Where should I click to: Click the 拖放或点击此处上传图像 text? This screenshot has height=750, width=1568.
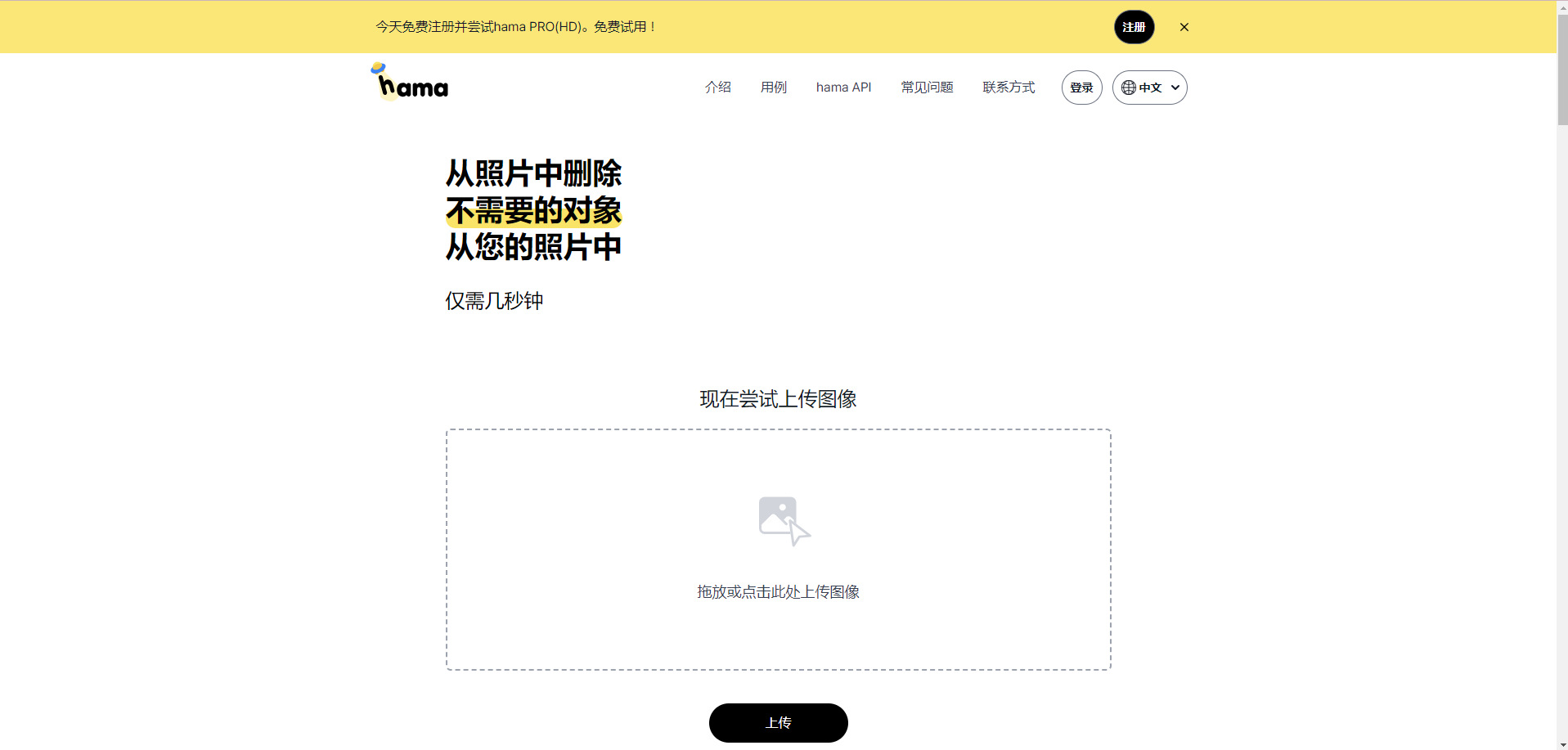click(x=778, y=592)
